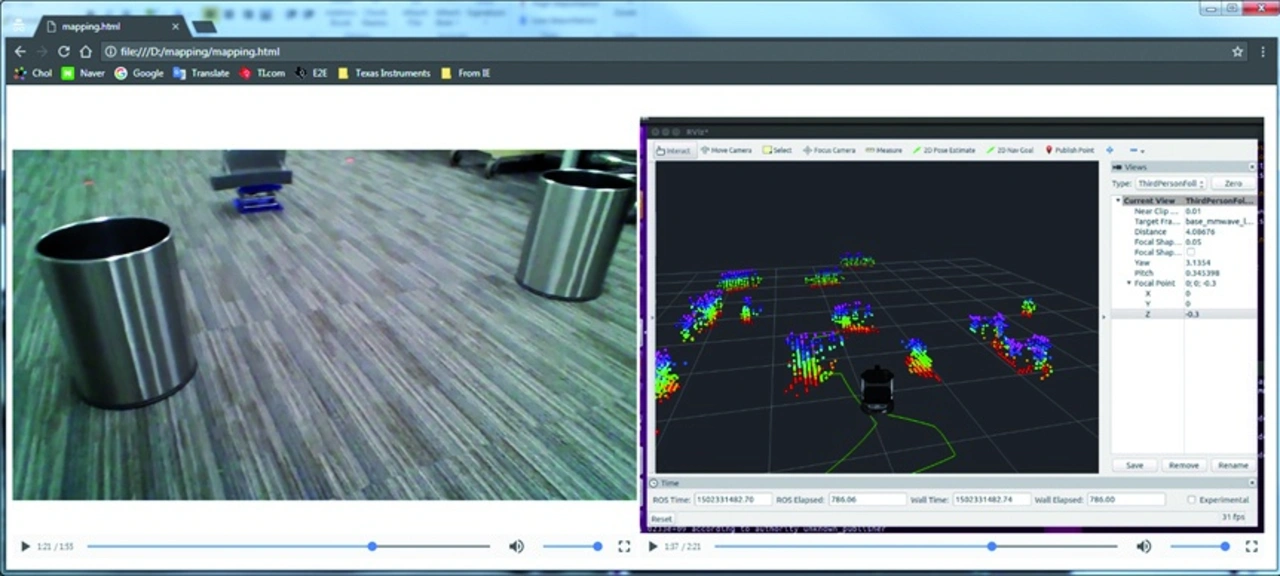Screen dimensions: 1280x576
Task: Toggle the Focal Shape checkbox
Action: 1190,252
